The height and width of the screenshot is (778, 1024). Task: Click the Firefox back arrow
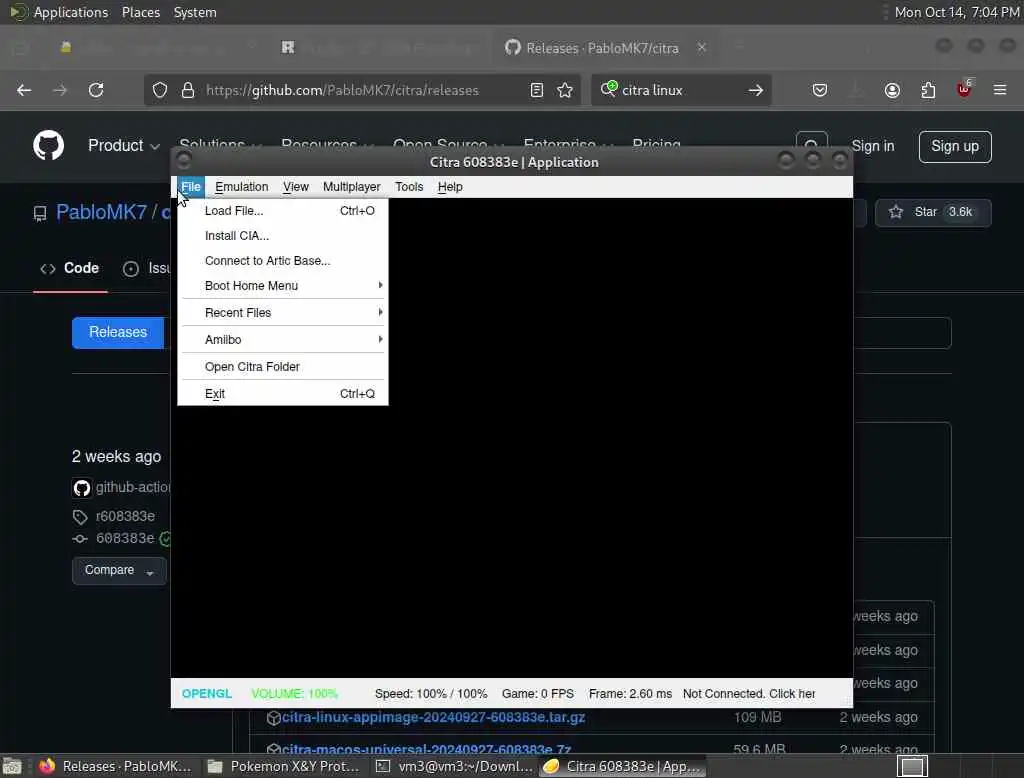click(24, 90)
